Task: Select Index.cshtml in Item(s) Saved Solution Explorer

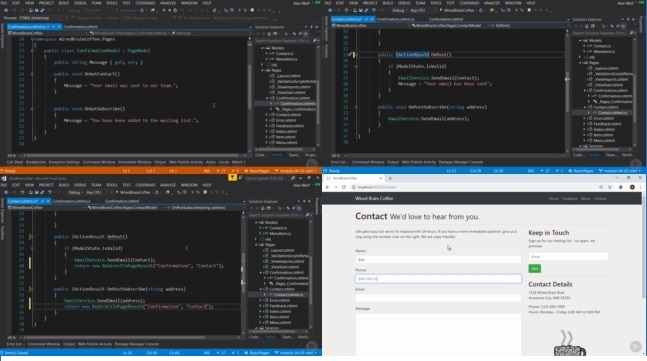Action: [x=280, y=311]
